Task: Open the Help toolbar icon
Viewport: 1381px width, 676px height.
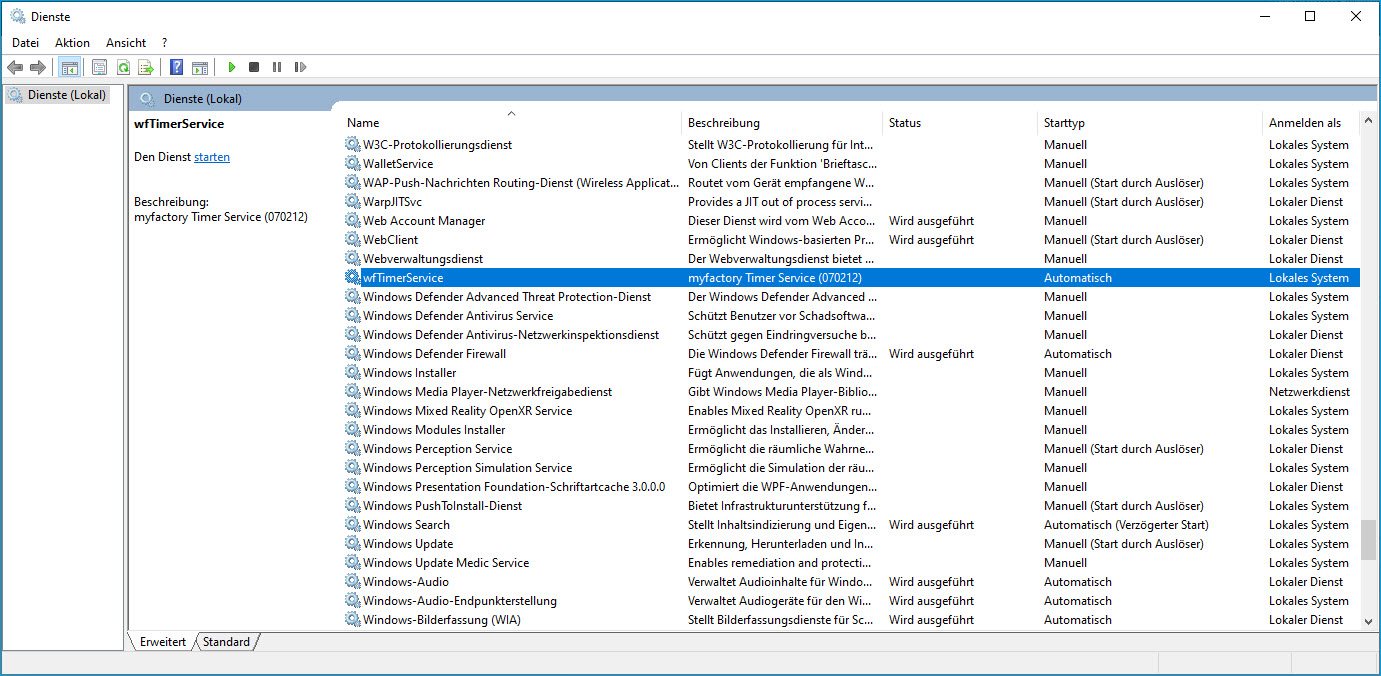Action: [x=176, y=67]
